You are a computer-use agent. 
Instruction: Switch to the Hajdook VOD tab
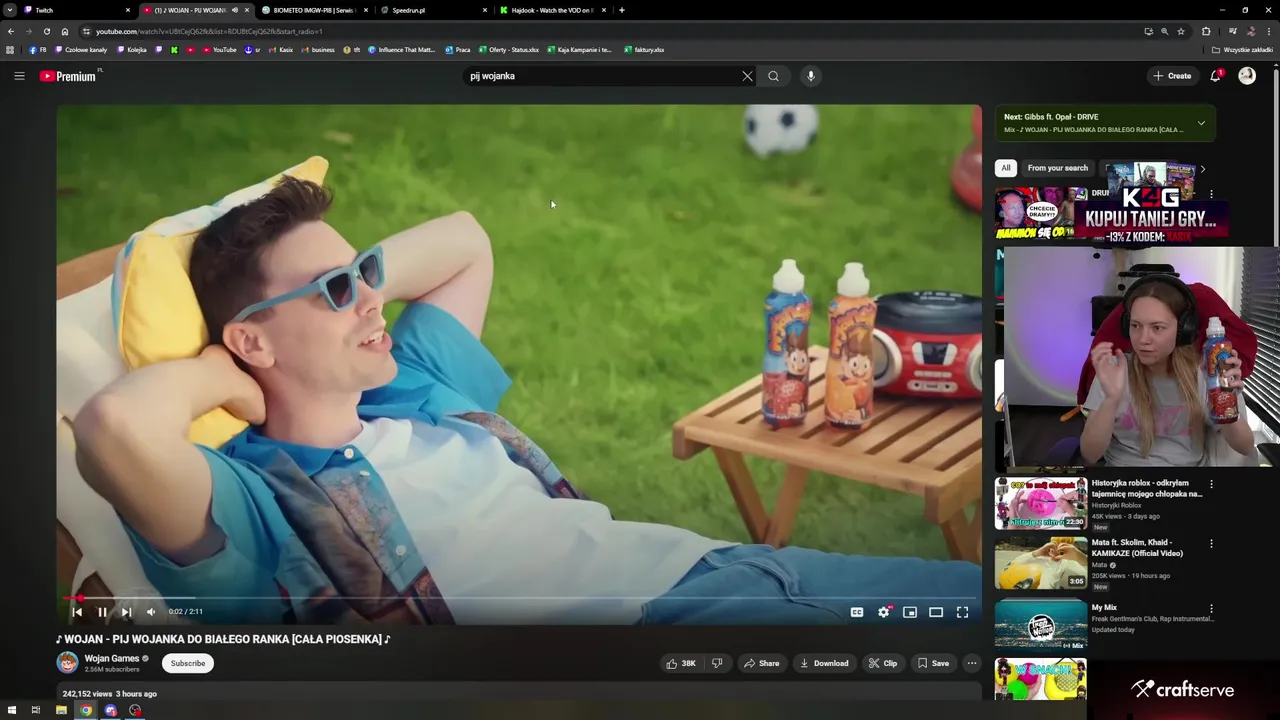[x=553, y=10]
